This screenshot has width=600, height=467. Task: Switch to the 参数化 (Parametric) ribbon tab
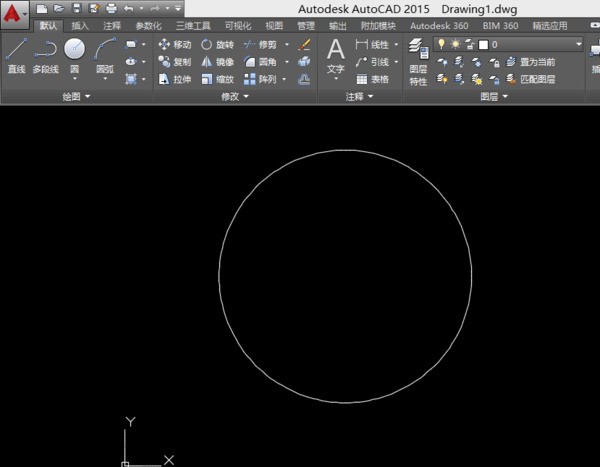tap(148, 26)
